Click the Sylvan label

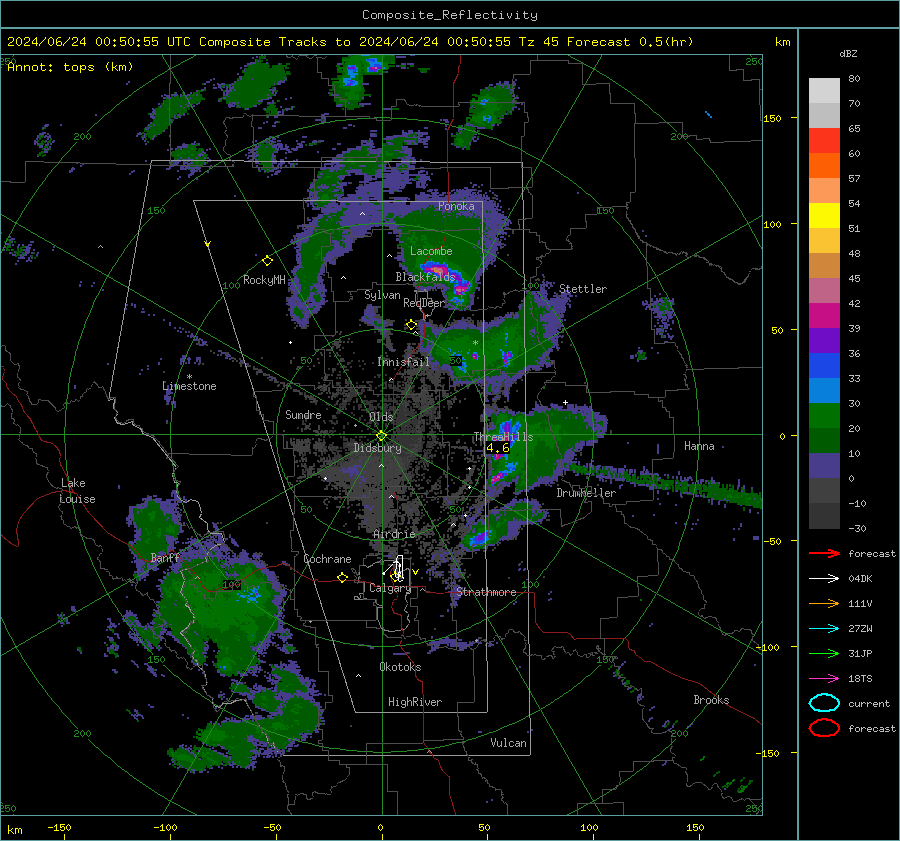[x=382, y=295]
